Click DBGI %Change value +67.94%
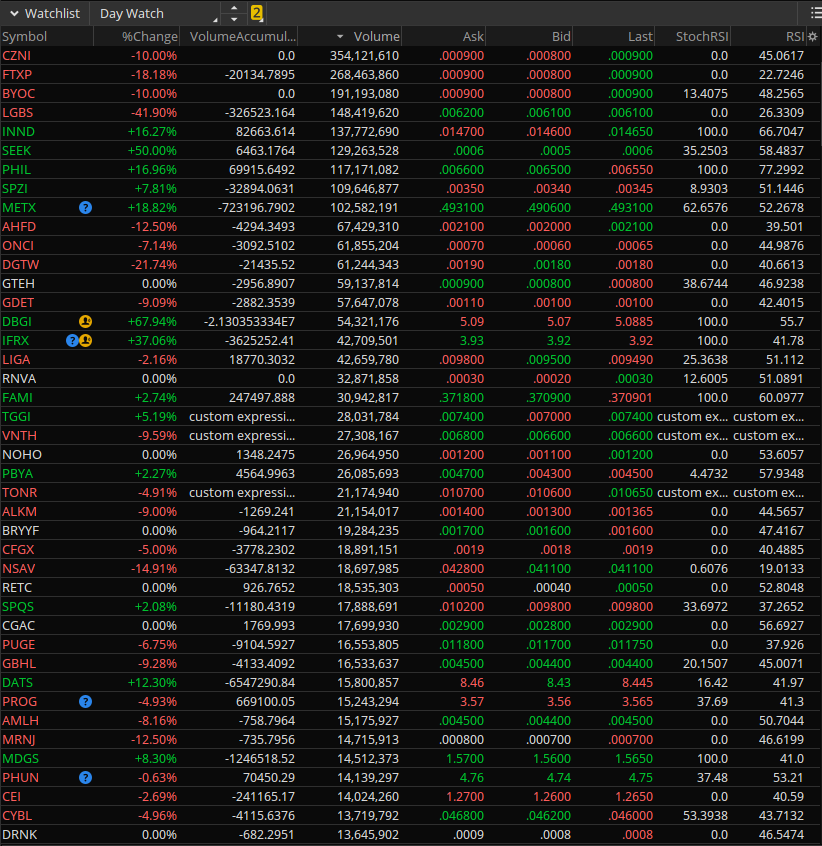 coord(152,322)
